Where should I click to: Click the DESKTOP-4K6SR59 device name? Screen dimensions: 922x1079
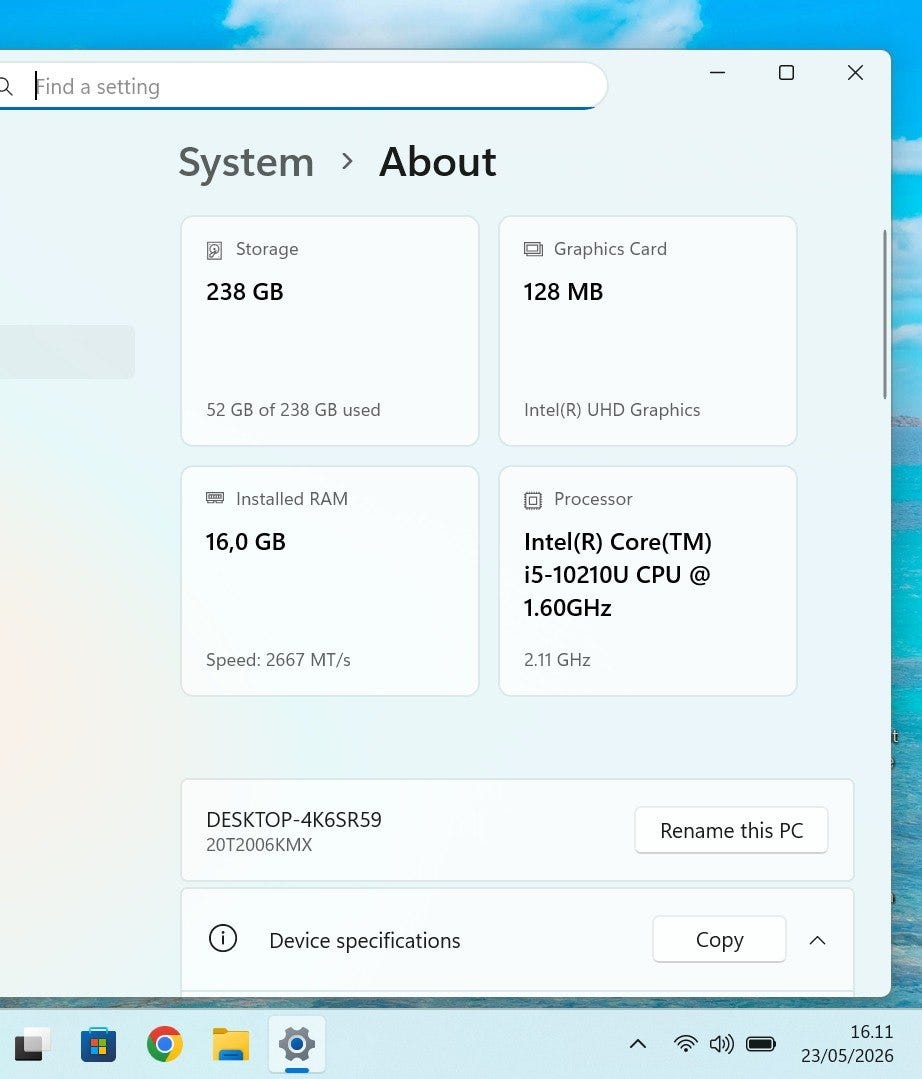coord(294,820)
